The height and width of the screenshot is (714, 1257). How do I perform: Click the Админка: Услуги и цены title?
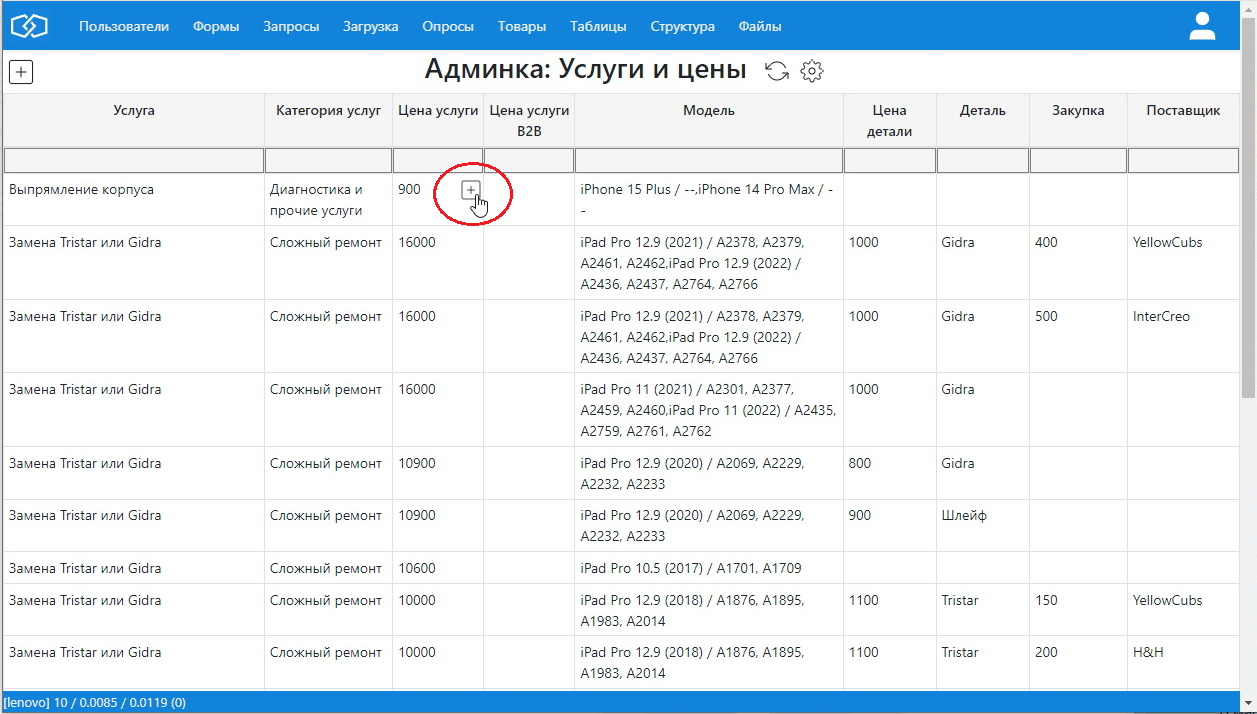click(586, 69)
